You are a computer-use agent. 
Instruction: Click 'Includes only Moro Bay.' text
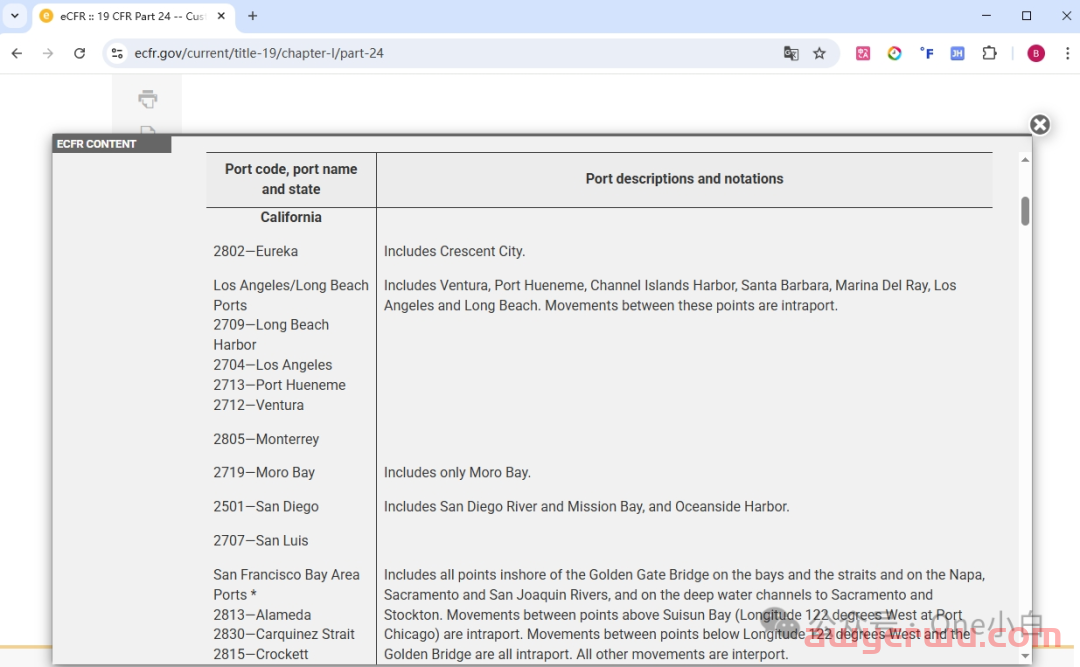[457, 472]
